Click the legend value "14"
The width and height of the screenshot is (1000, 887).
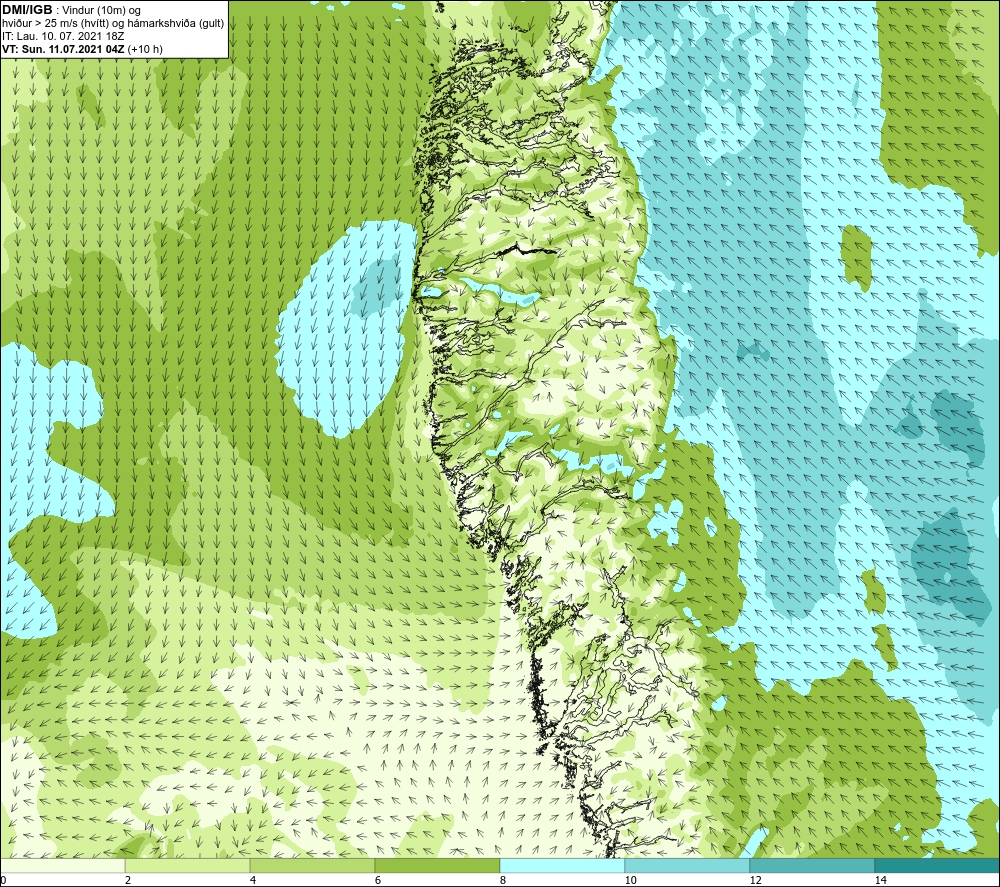(x=880, y=880)
